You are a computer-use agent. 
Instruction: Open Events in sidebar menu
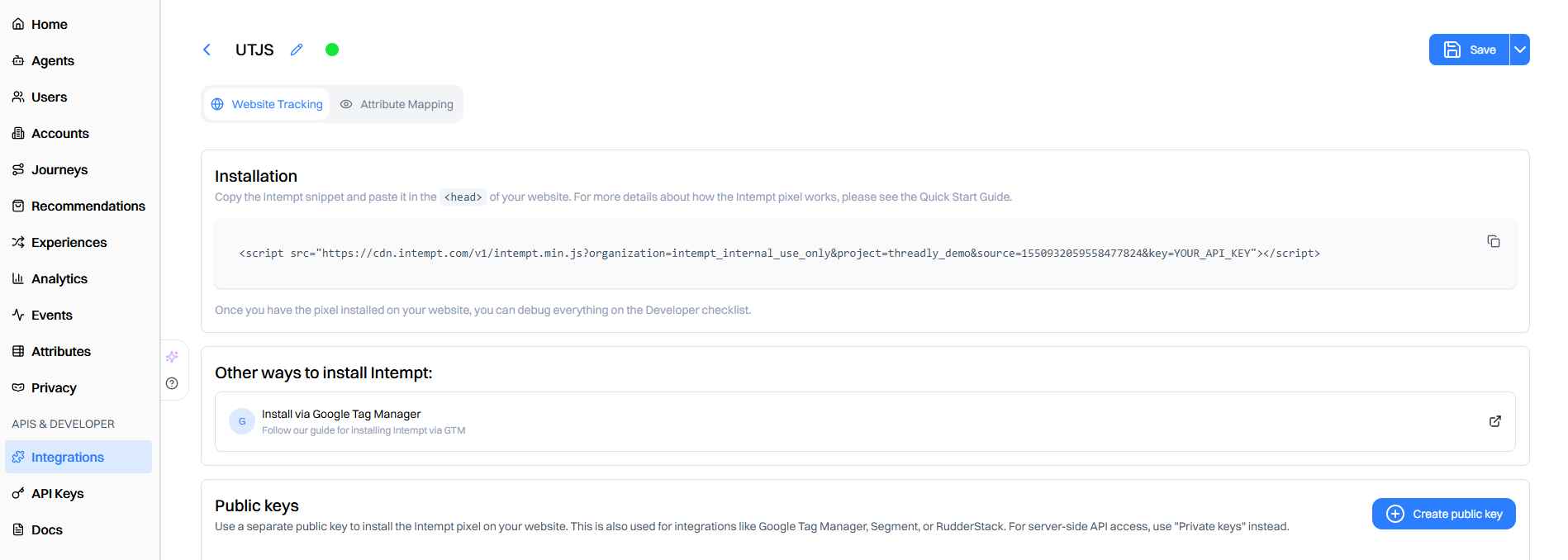[78, 315]
